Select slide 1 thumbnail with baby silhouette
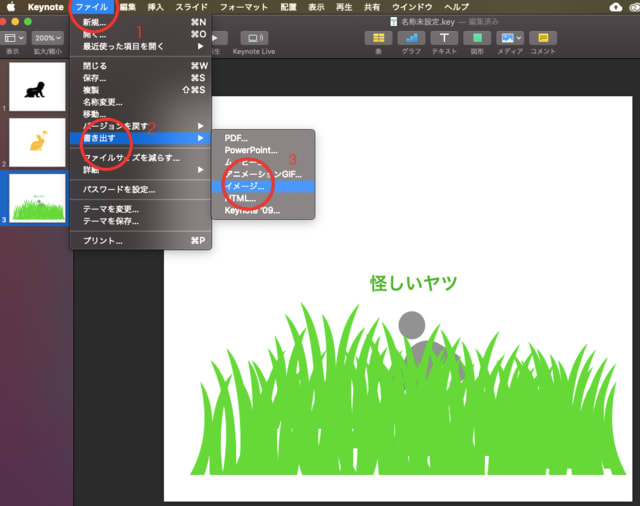The height and width of the screenshot is (506, 640). [x=37, y=86]
